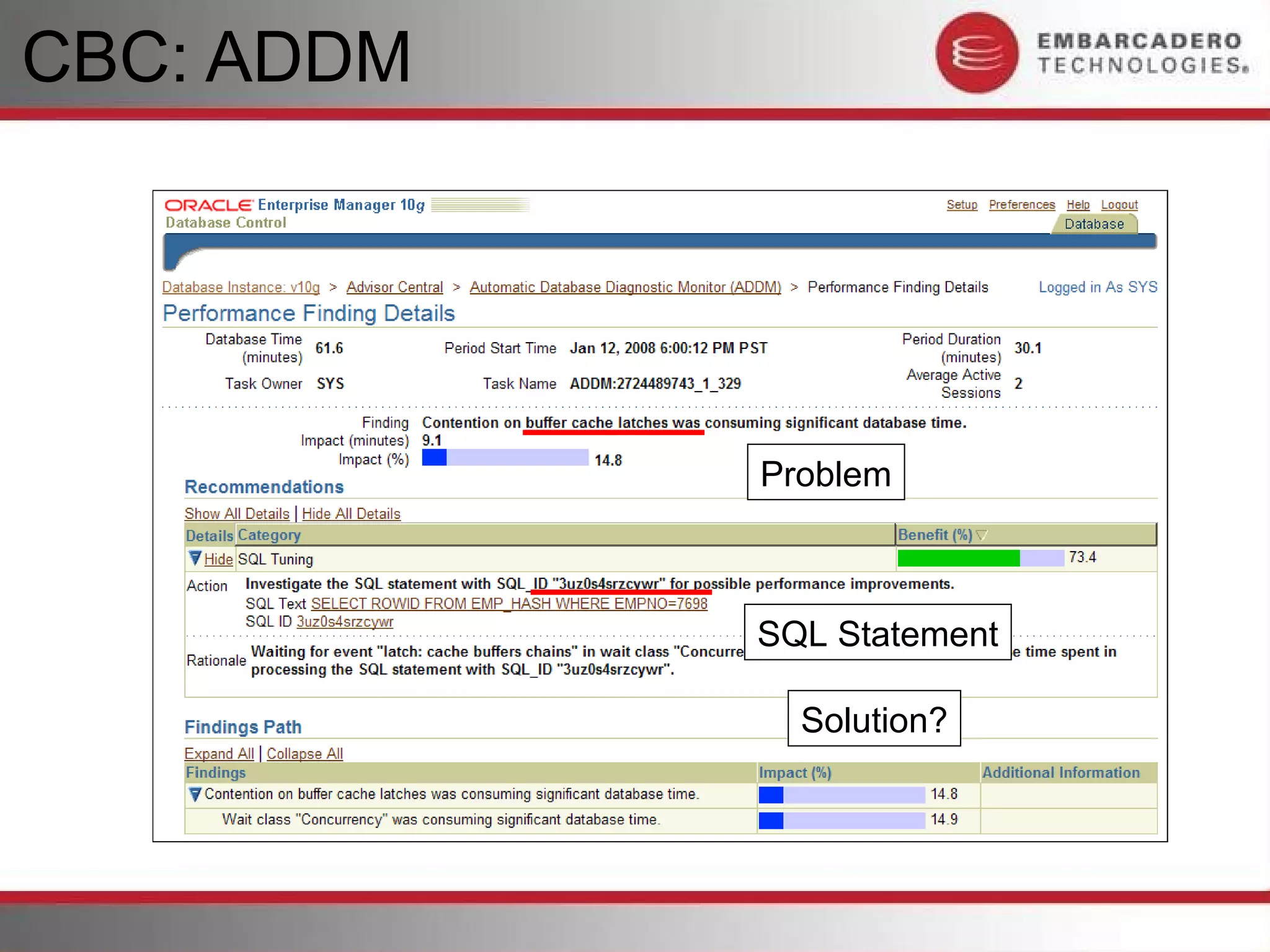1270x952 pixels.
Task: Open Automatic Database Diagnostic Monitor (ADDM) breadcrumb
Action: point(625,288)
